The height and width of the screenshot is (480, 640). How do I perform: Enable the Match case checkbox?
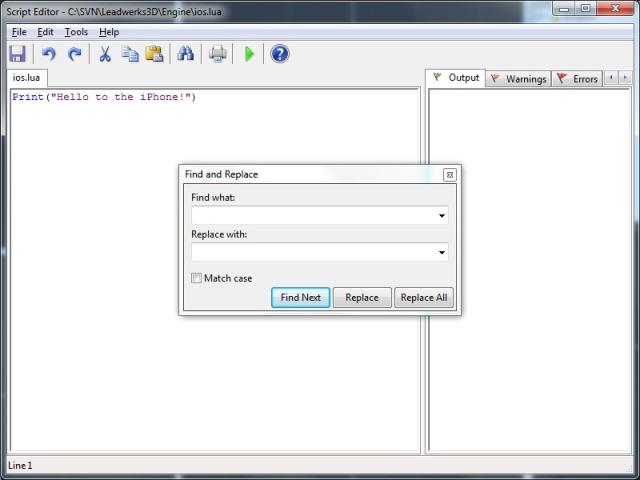[197, 278]
